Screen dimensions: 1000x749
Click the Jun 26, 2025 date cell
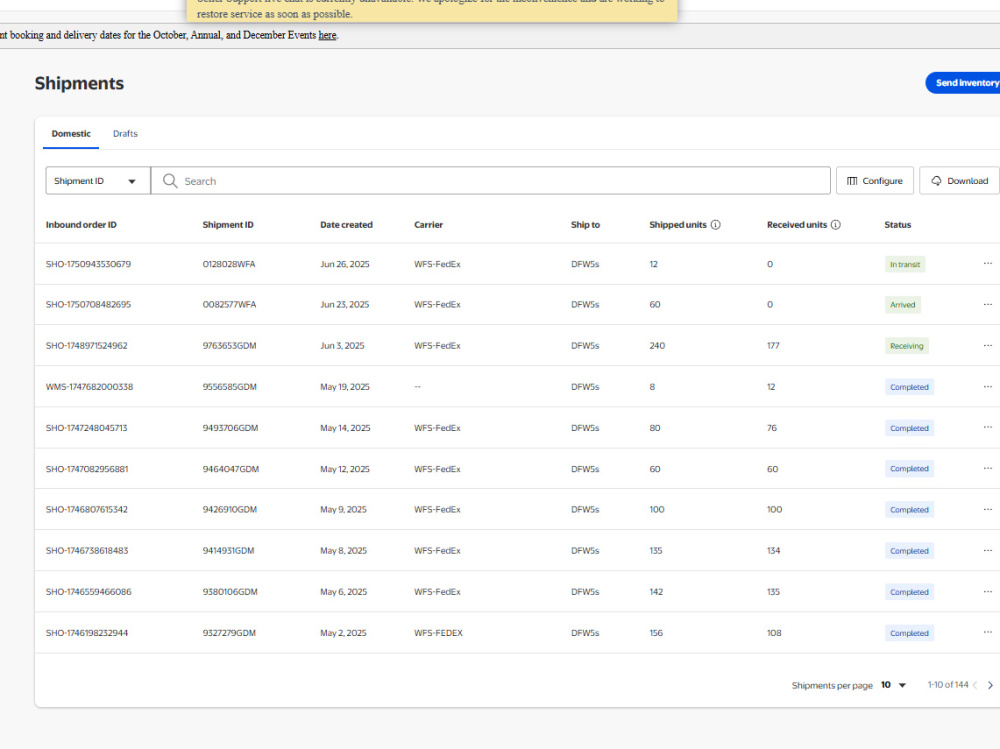point(344,263)
